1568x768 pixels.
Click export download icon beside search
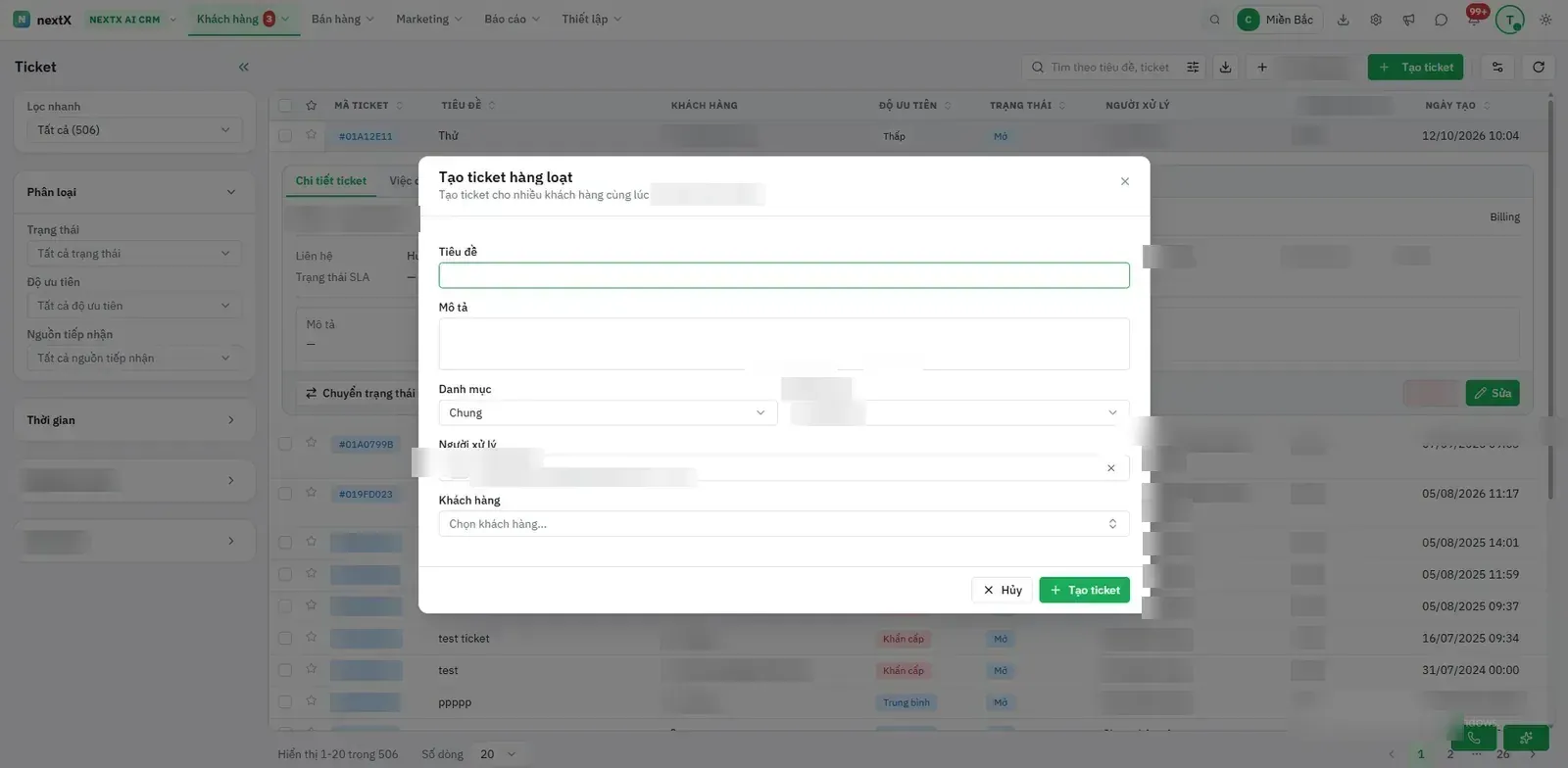point(1225,67)
